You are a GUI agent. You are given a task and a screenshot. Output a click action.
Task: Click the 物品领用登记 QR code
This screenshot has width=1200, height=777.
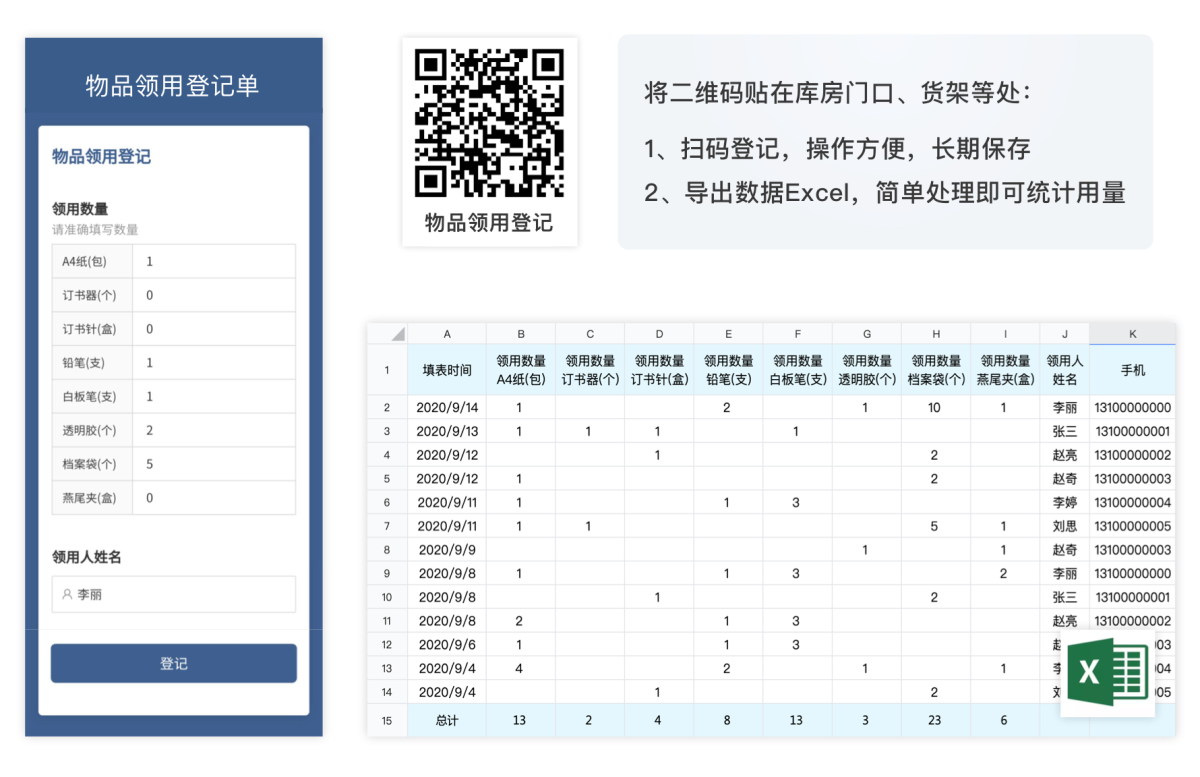tap(490, 123)
